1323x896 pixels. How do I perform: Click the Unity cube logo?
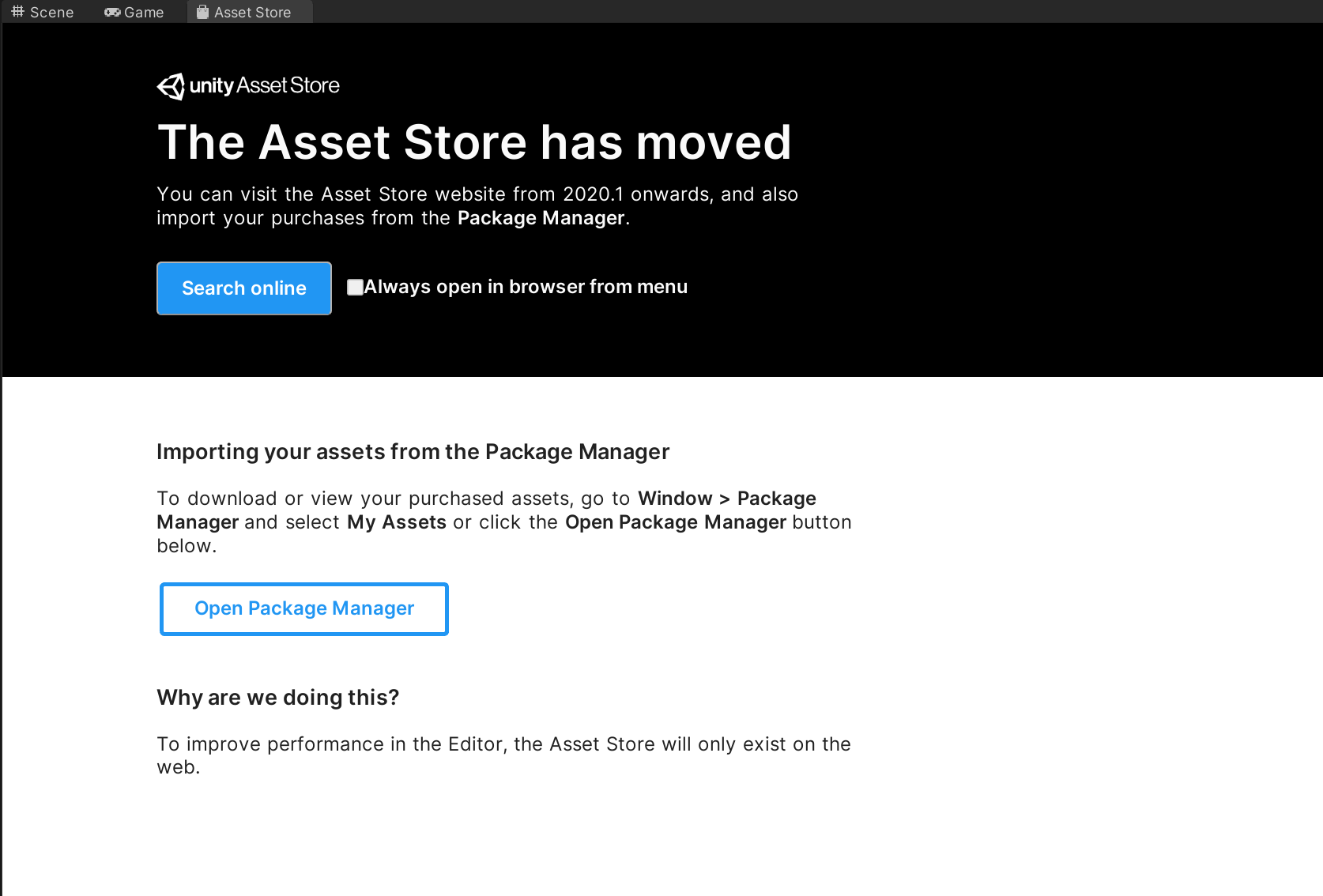(x=171, y=86)
